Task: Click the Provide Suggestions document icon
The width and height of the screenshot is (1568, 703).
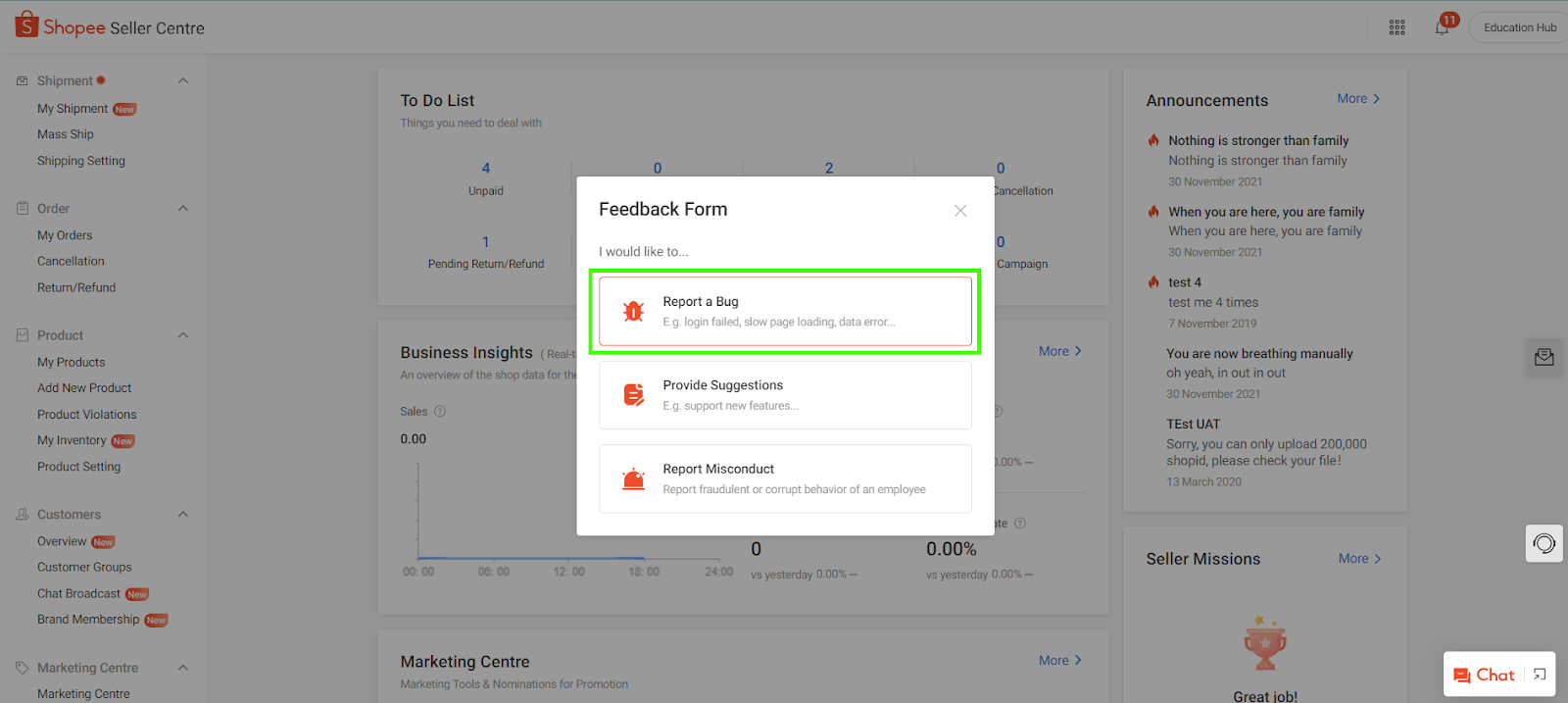Action: point(633,395)
